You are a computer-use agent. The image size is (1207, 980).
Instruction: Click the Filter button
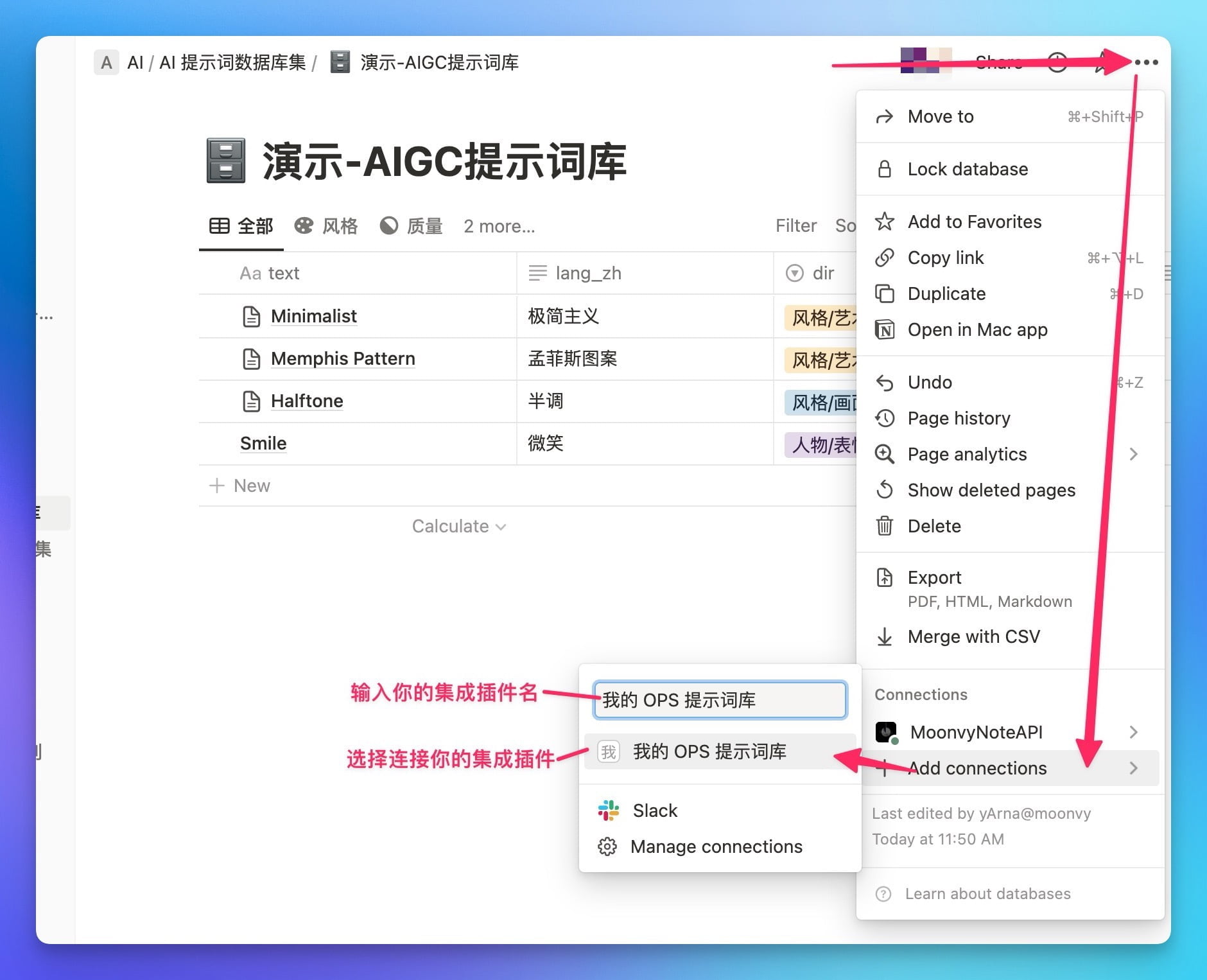[795, 226]
